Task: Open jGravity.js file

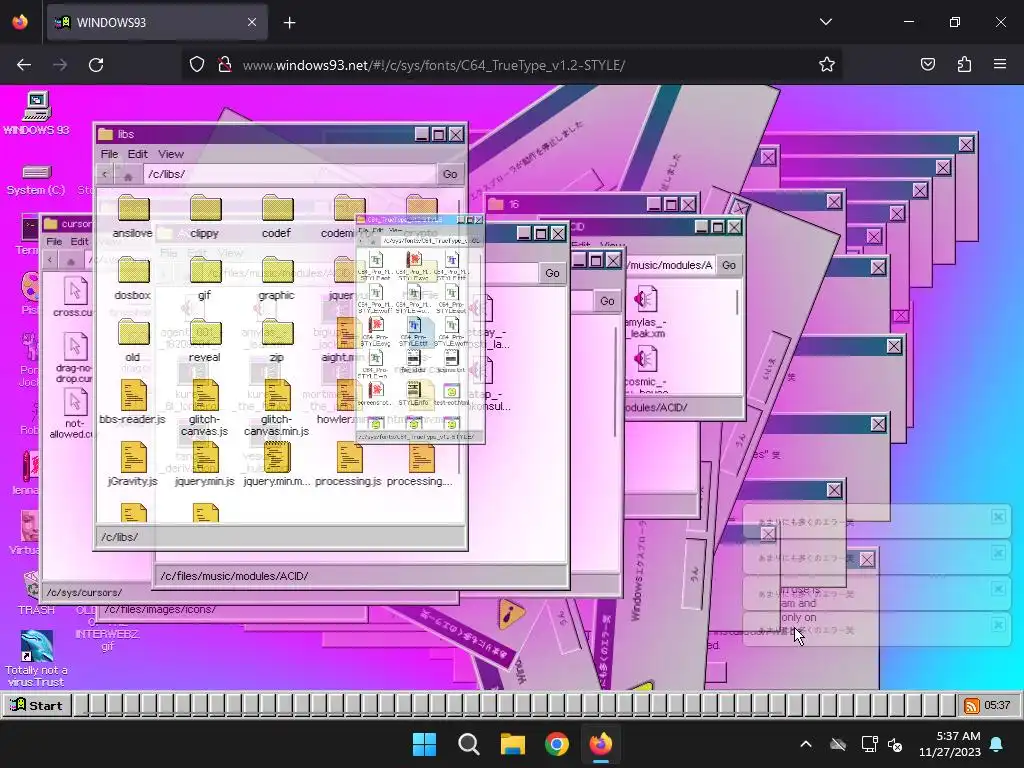Action: [x=133, y=465]
